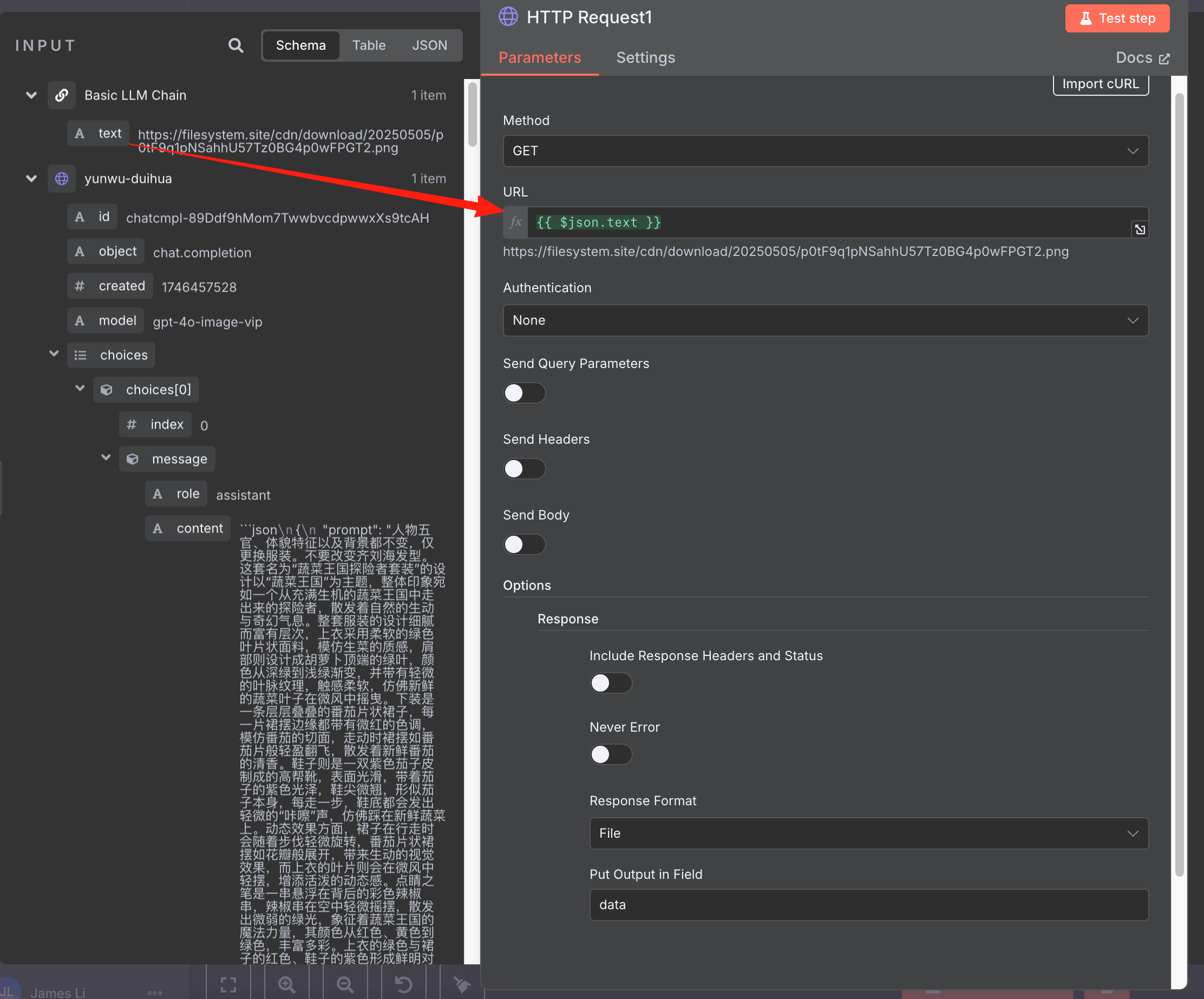The image size is (1204, 999).
Task: Click the tidy up workflow icon
Action: point(462,985)
